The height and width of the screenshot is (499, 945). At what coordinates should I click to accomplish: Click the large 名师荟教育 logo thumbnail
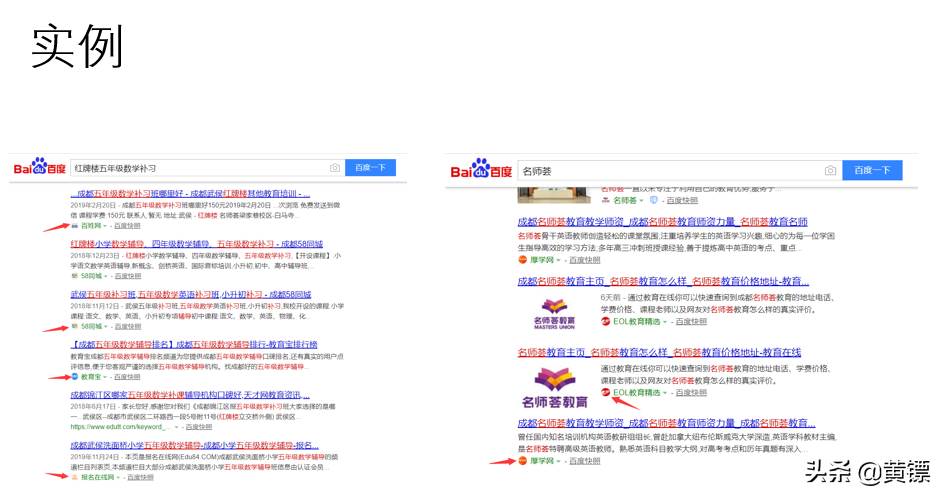tap(554, 387)
